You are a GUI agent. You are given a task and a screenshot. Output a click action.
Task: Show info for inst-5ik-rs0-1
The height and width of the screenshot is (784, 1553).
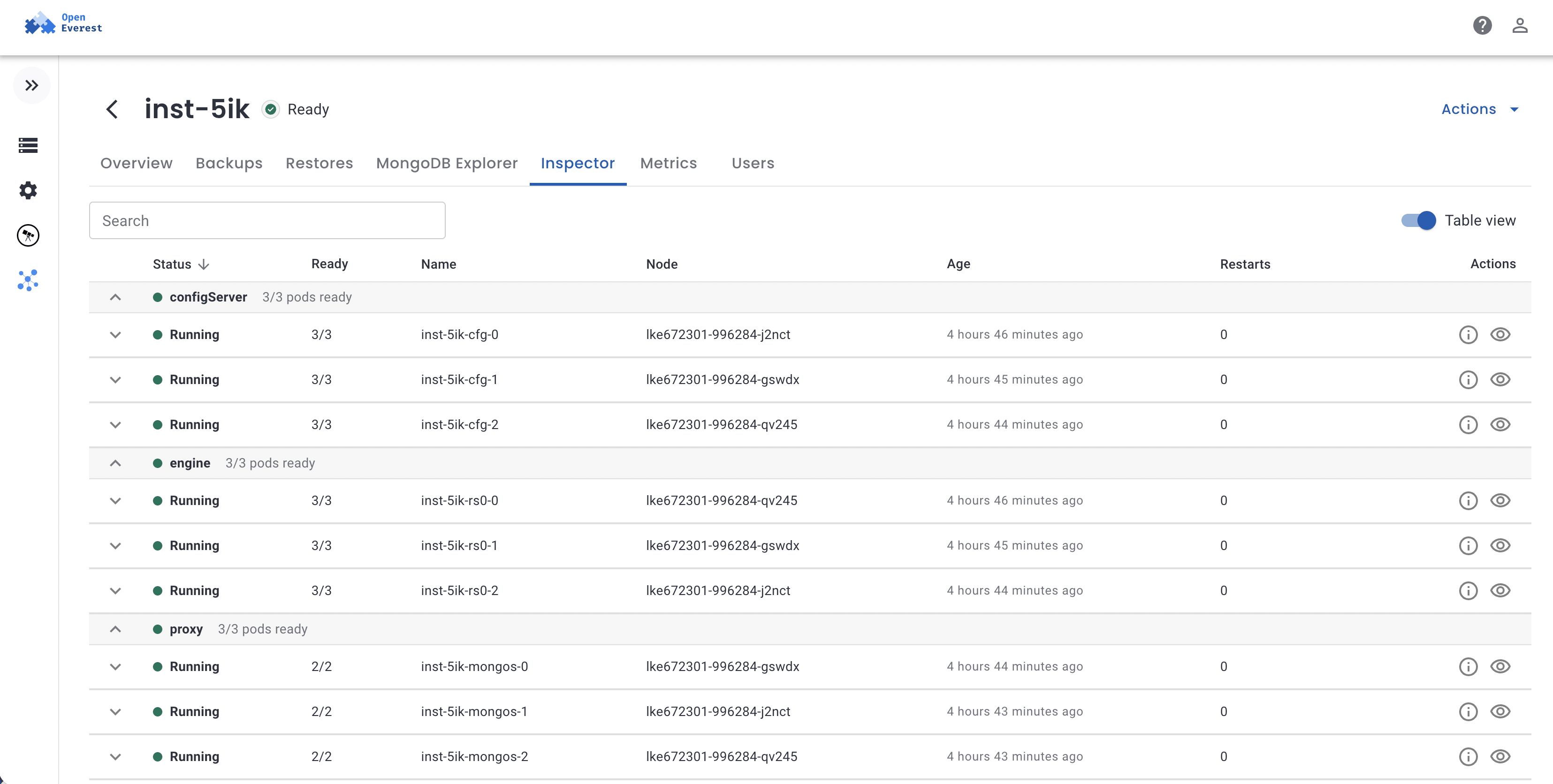[x=1468, y=546]
